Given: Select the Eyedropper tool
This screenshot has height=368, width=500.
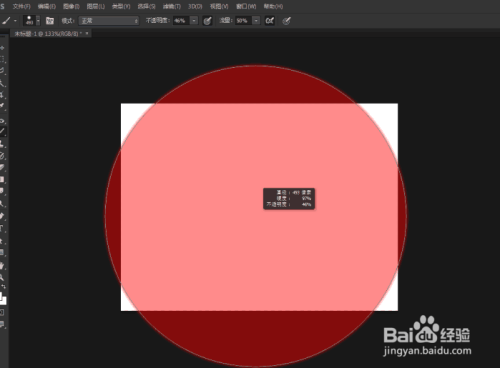Looking at the screenshot, I should coord(2,106).
